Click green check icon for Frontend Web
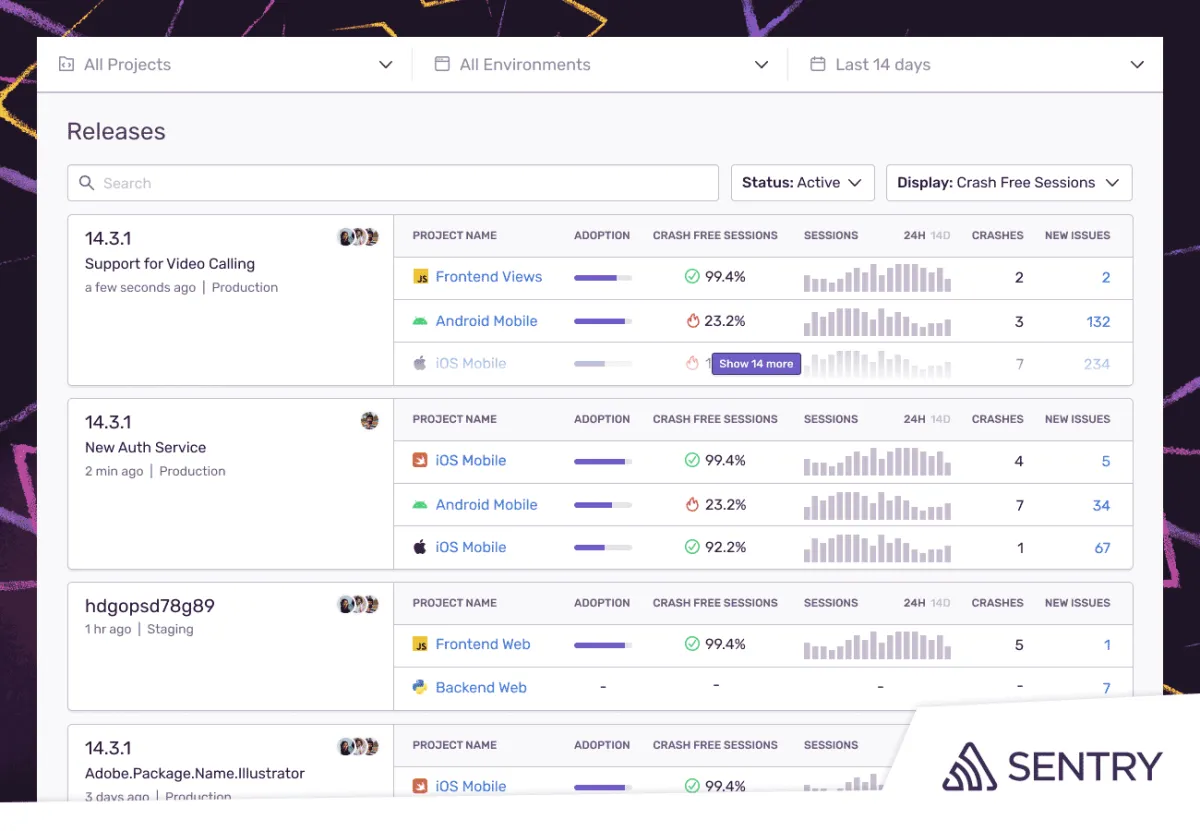Viewport: 1200px width, 831px height. click(x=692, y=644)
